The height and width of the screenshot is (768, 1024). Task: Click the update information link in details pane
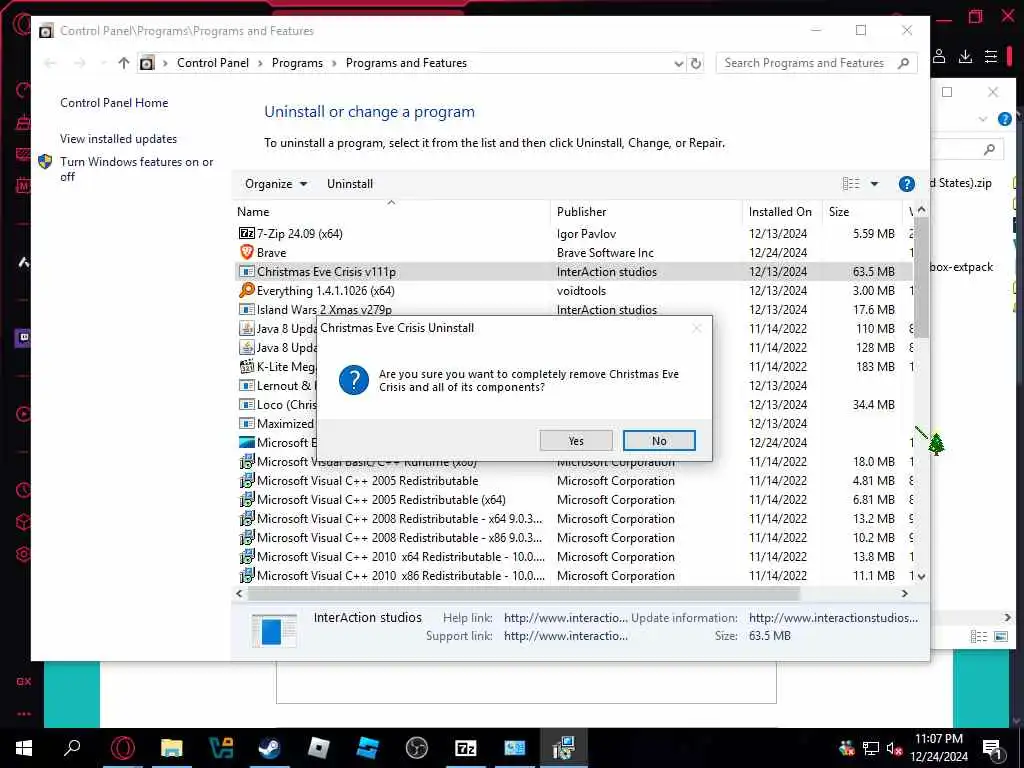point(833,618)
